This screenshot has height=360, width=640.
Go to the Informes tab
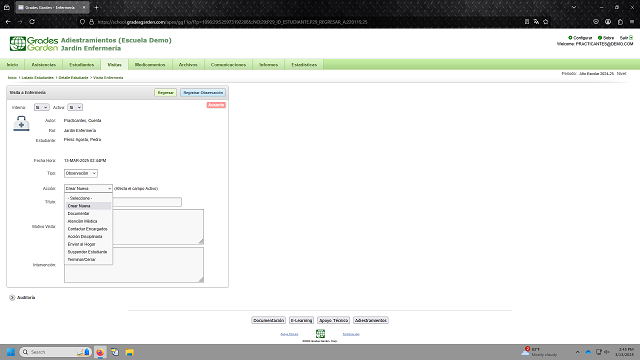point(269,64)
